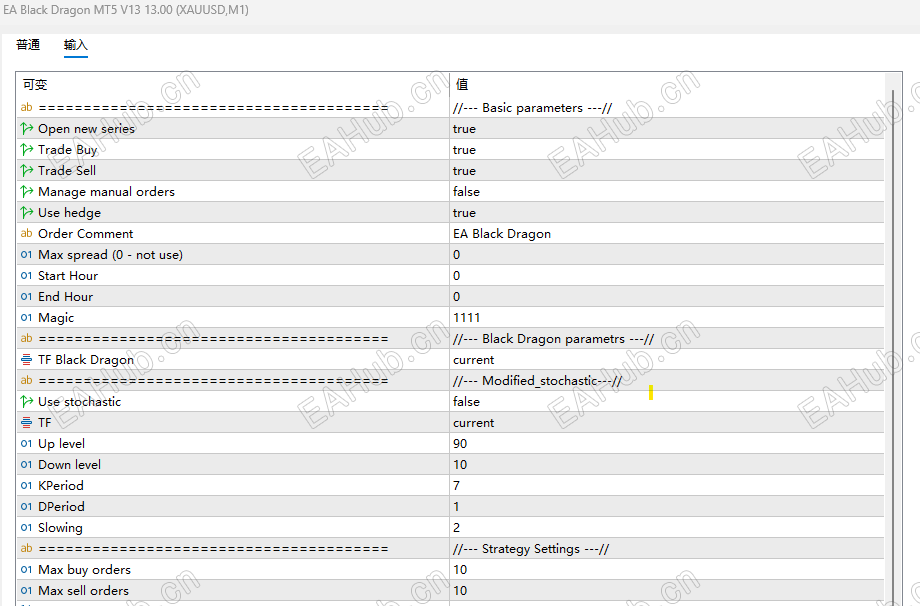Click the bool icon beside Open new series
920x606 pixels.
(x=26, y=128)
